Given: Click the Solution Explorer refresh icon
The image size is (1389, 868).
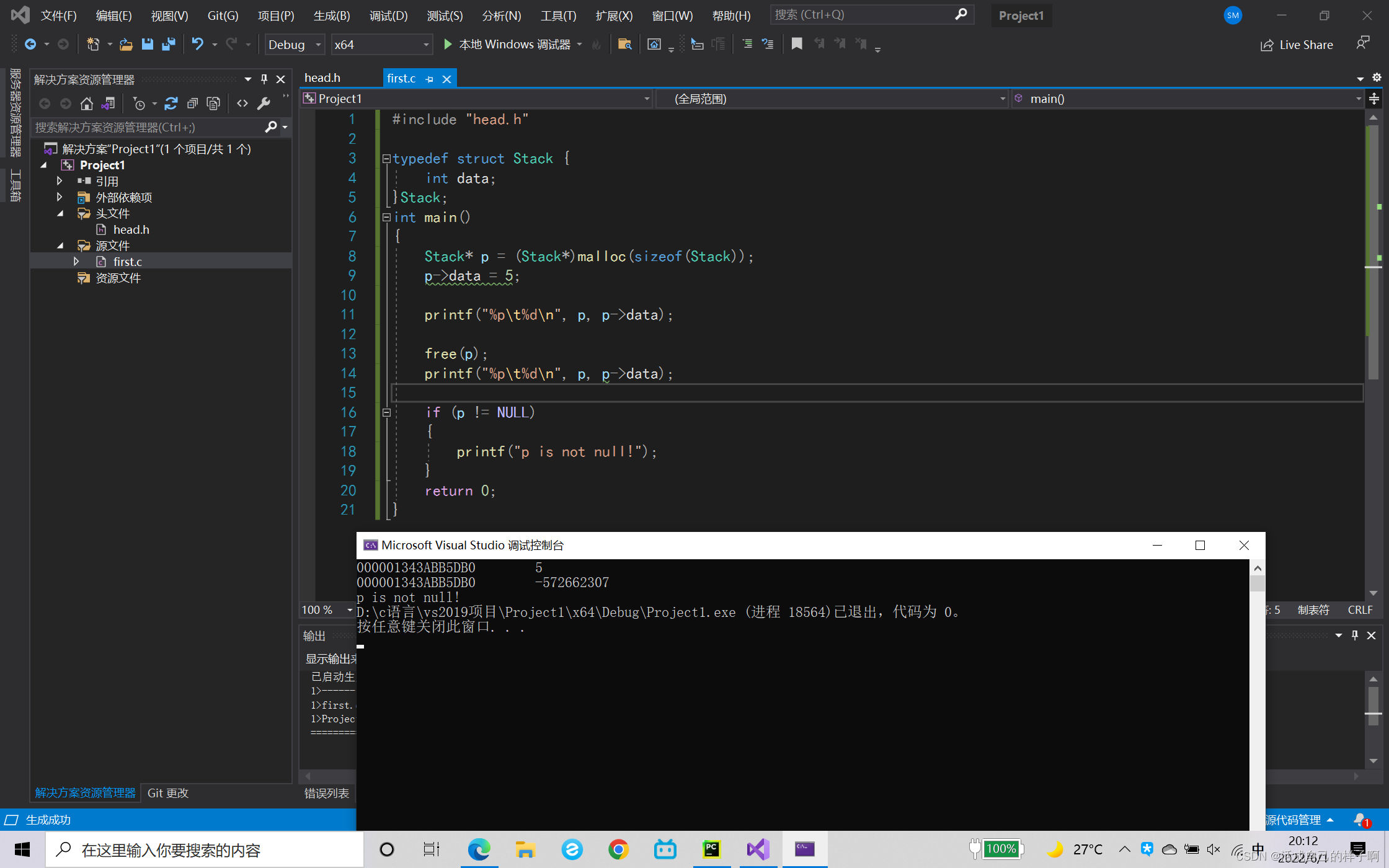Looking at the screenshot, I should coord(171,104).
